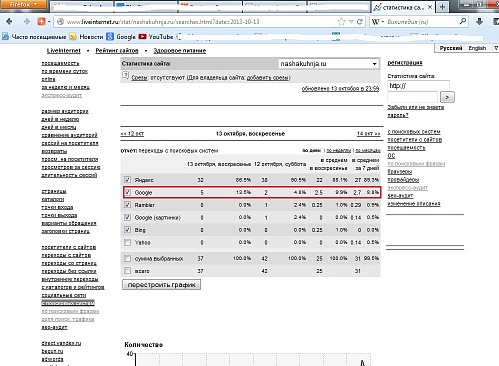Image resolution: width=499 pixels, height=366 pixels.
Task: Go to next day 14 окт >>
Action: [368, 134]
